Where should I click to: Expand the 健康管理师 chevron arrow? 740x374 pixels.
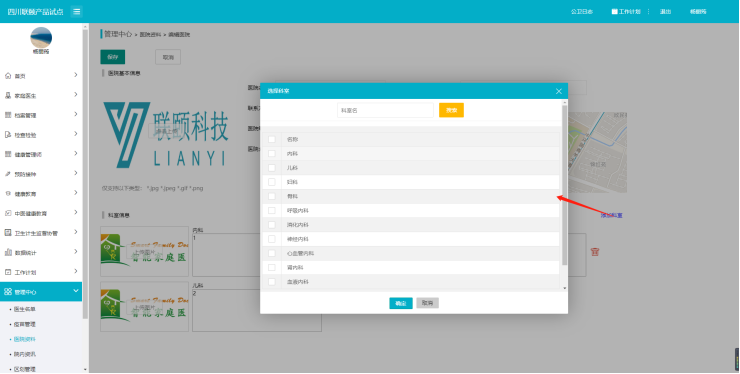76,154
